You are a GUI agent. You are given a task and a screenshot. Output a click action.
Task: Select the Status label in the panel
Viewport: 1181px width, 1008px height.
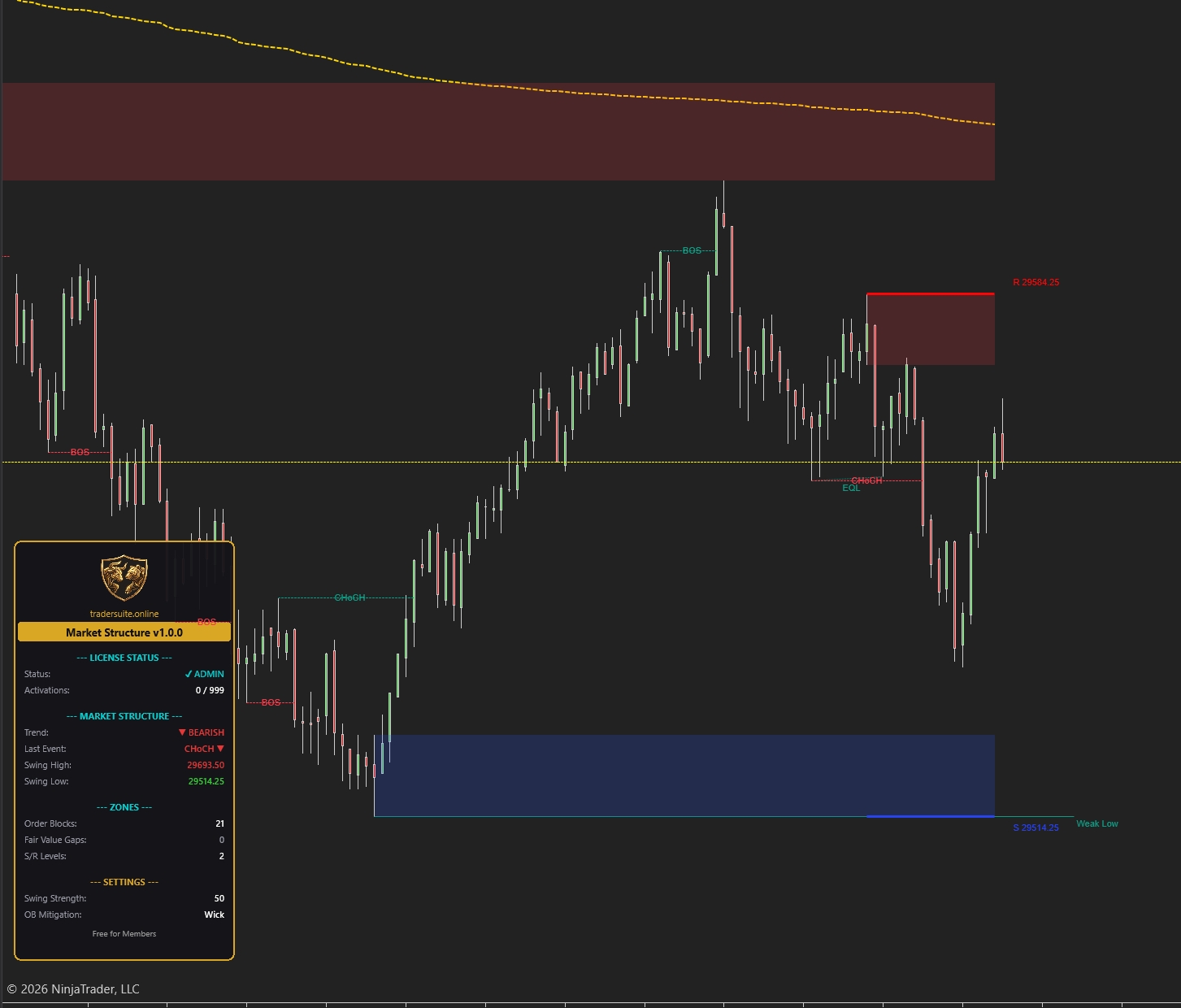37,674
